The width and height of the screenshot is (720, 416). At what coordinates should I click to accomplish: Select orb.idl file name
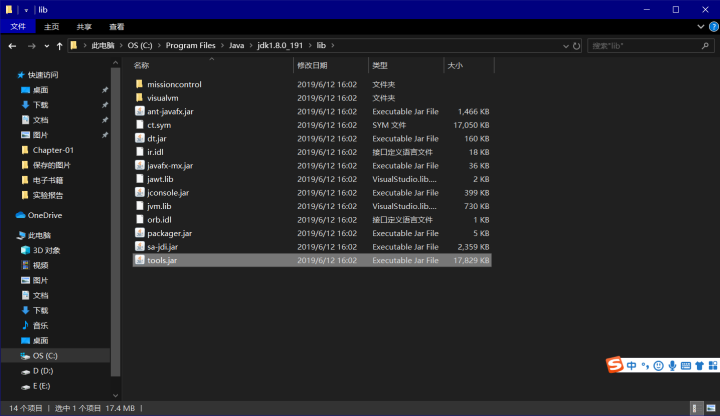click(x=159, y=219)
